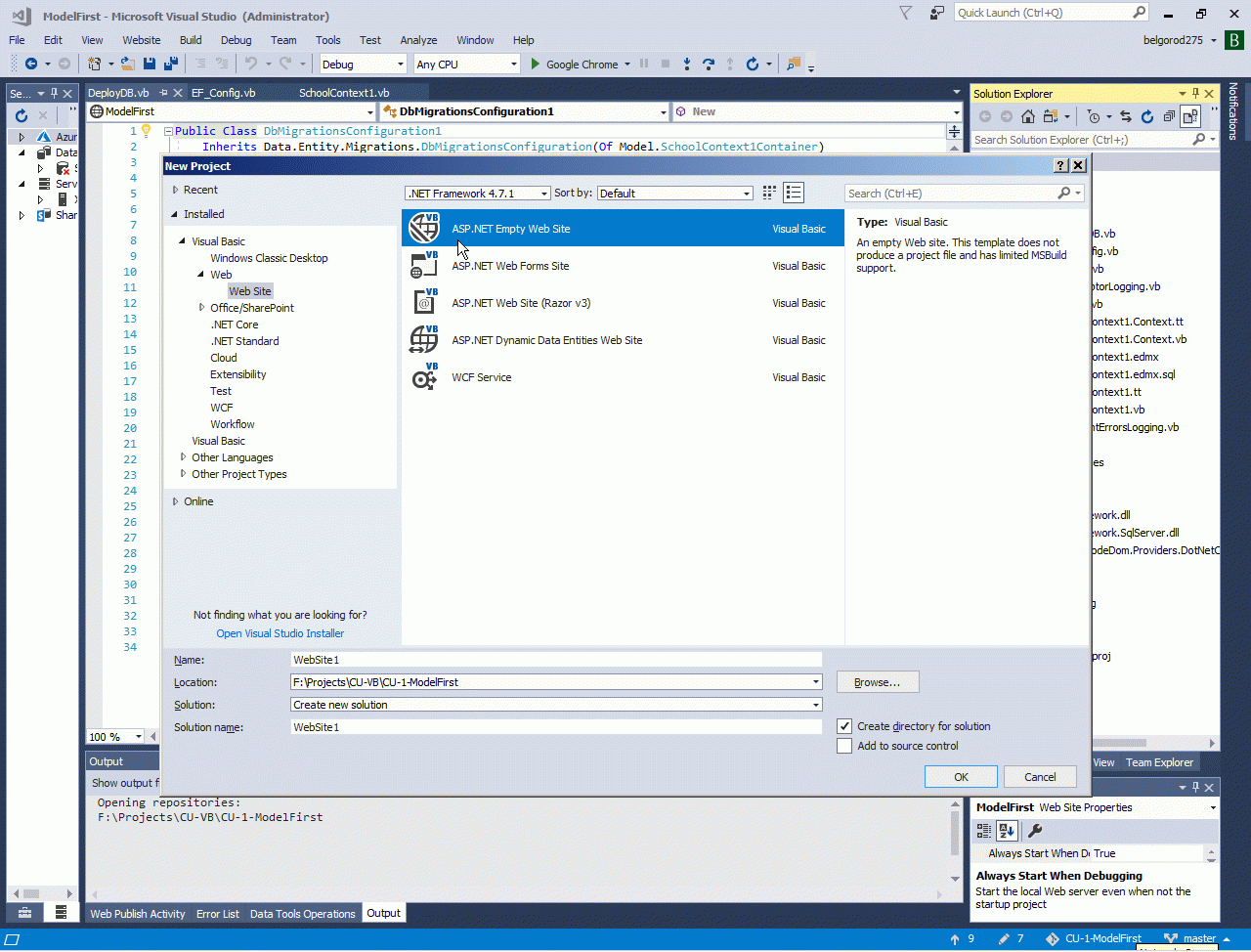Select the ASP.NET Web Forms Site template icon
The image size is (1251, 952).
tap(424, 265)
